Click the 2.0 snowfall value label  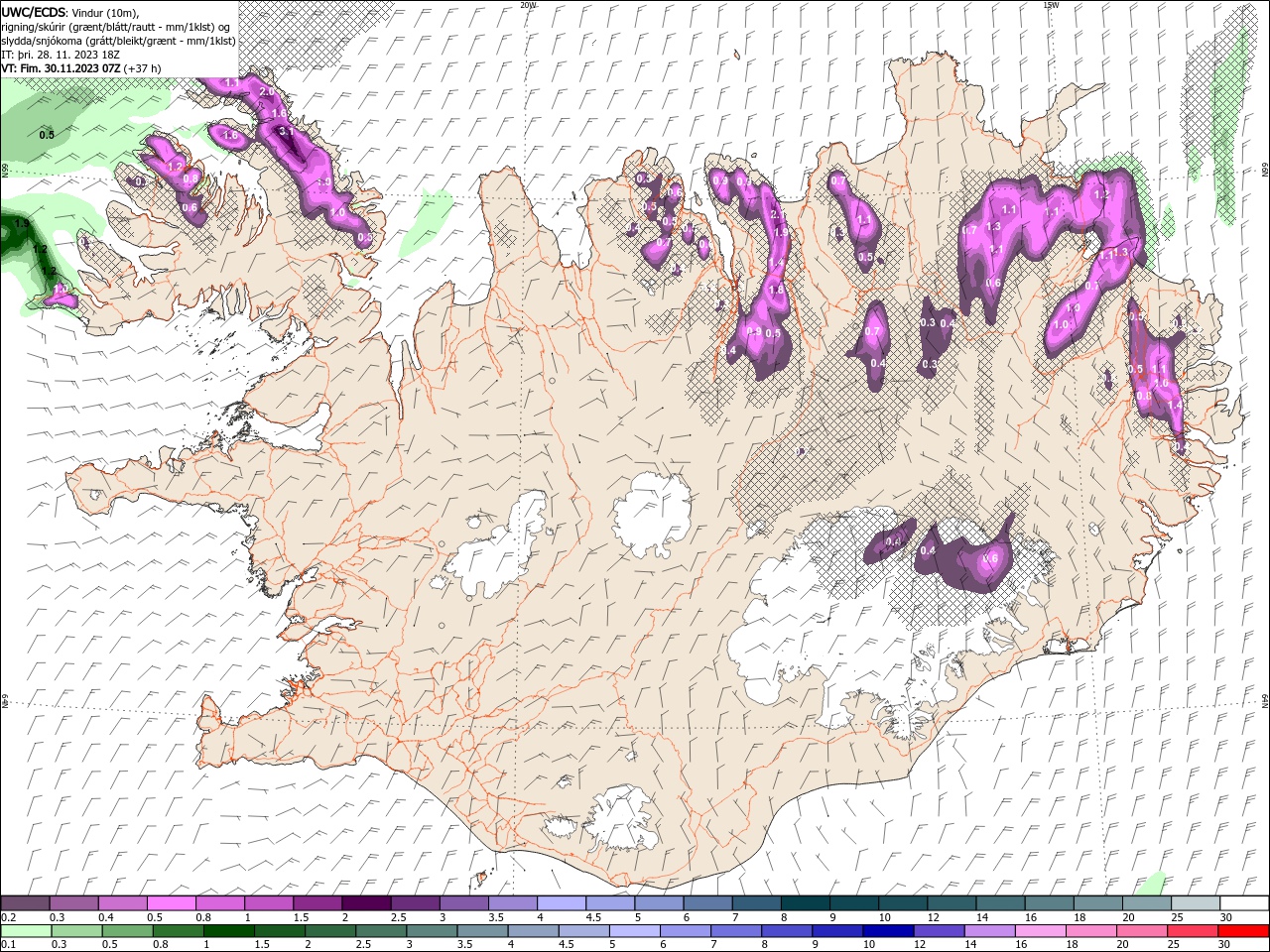tap(266, 91)
